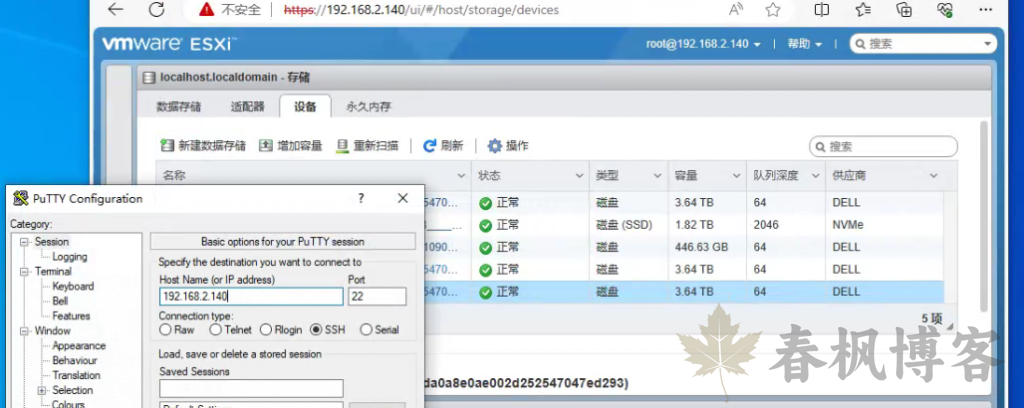
Task: Open browser split screen icon
Action: [x=822, y=10]
